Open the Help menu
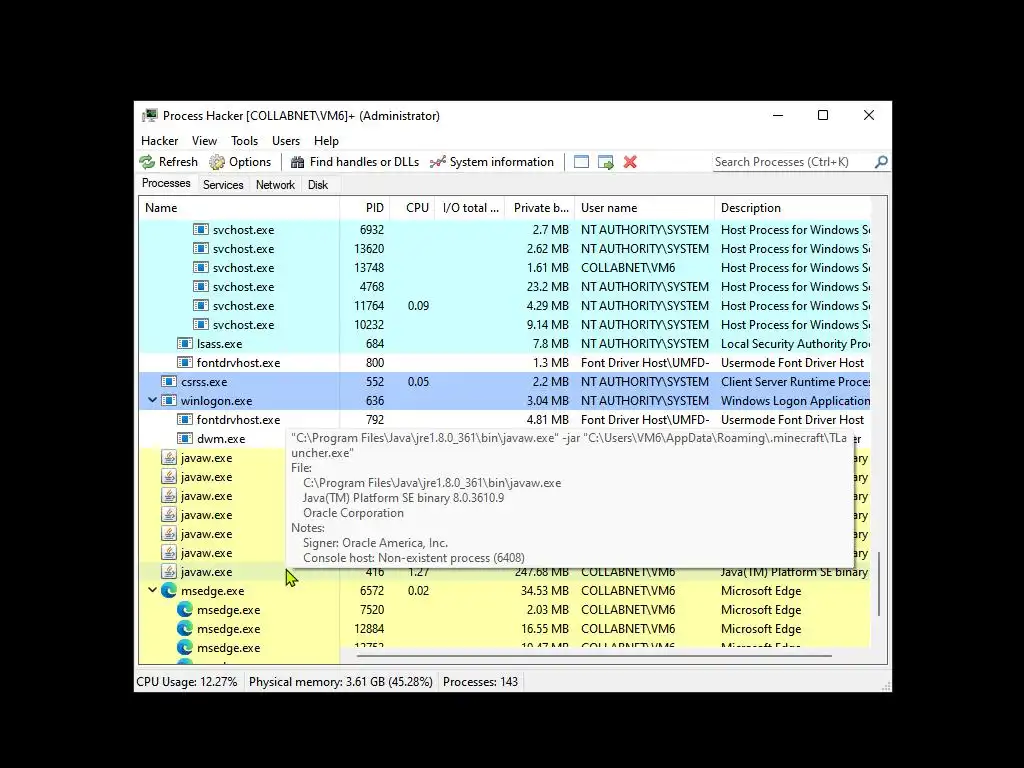The image size is (1024, 768). point(326,141)
